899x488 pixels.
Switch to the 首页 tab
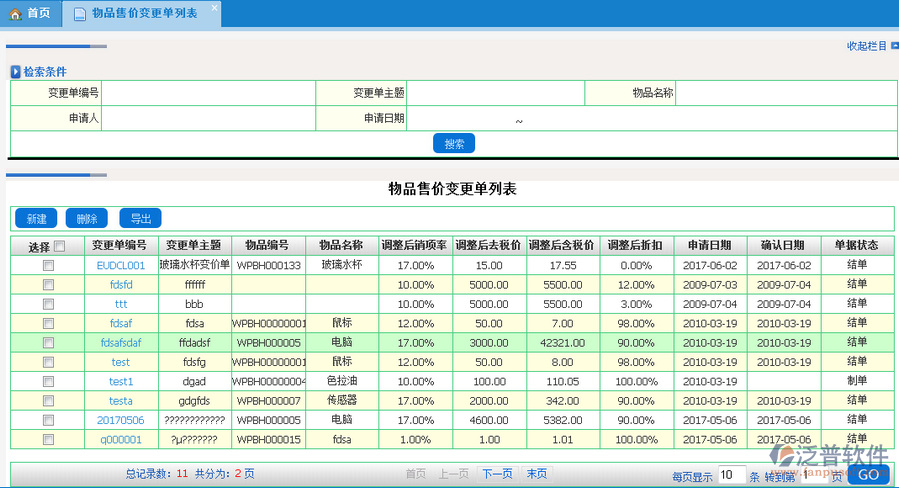coord(30,13)
